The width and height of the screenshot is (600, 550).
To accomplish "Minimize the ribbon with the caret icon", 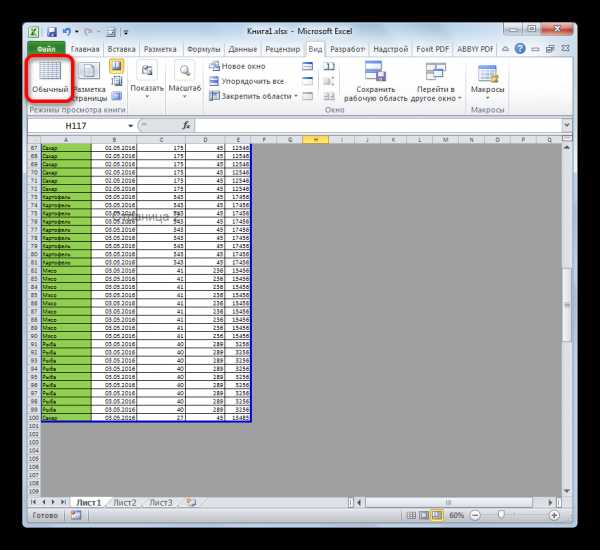I will (505, 49).
